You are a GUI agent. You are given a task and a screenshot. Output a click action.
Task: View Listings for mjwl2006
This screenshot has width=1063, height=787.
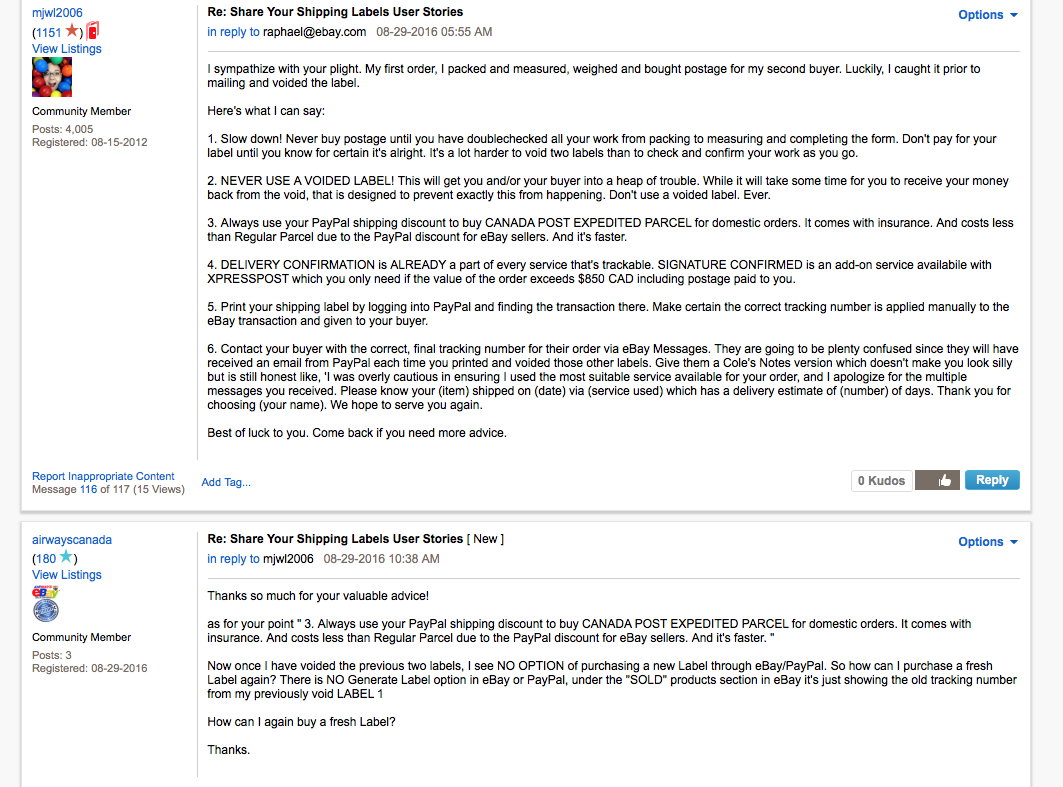tap(66, 49)
